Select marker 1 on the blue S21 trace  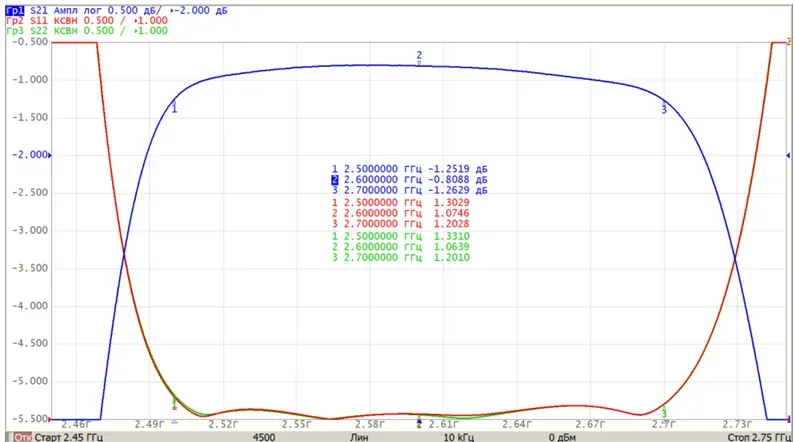pyautogui.click(x=174, y=108)
